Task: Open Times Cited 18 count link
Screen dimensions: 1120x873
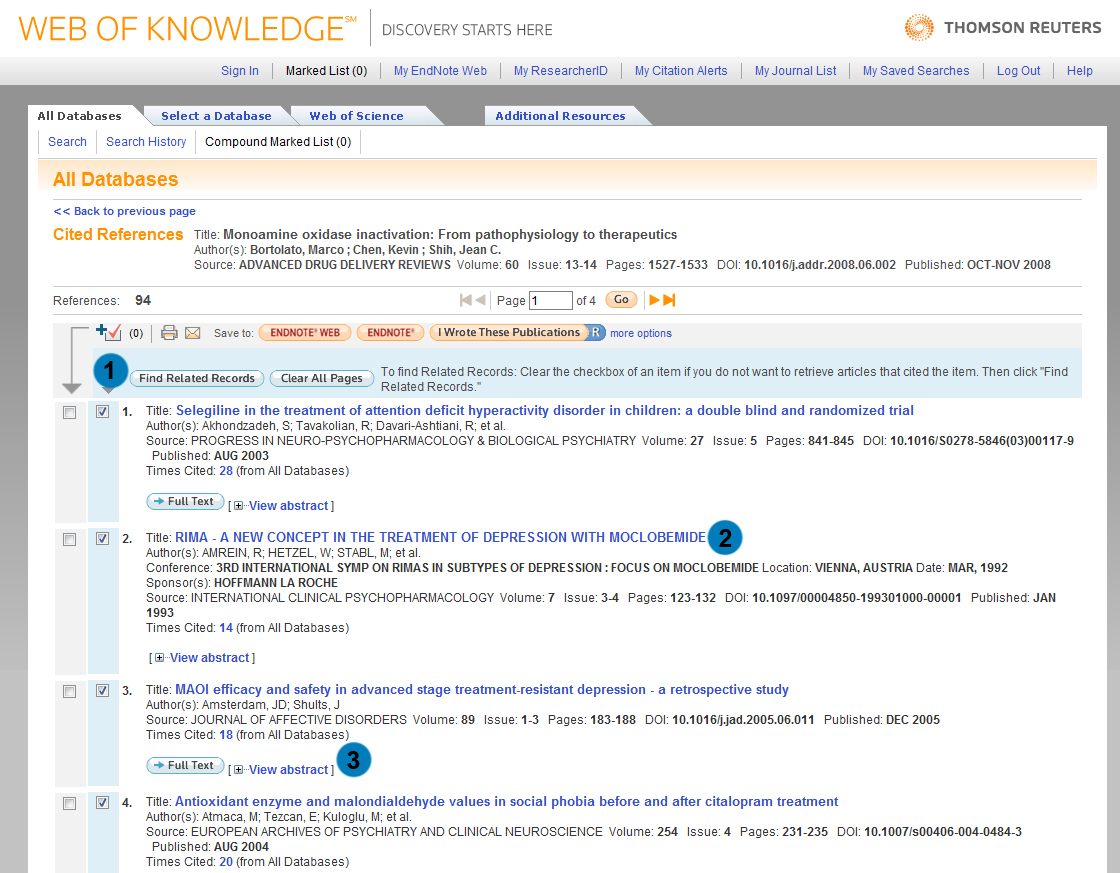Action: coord(226,735)
